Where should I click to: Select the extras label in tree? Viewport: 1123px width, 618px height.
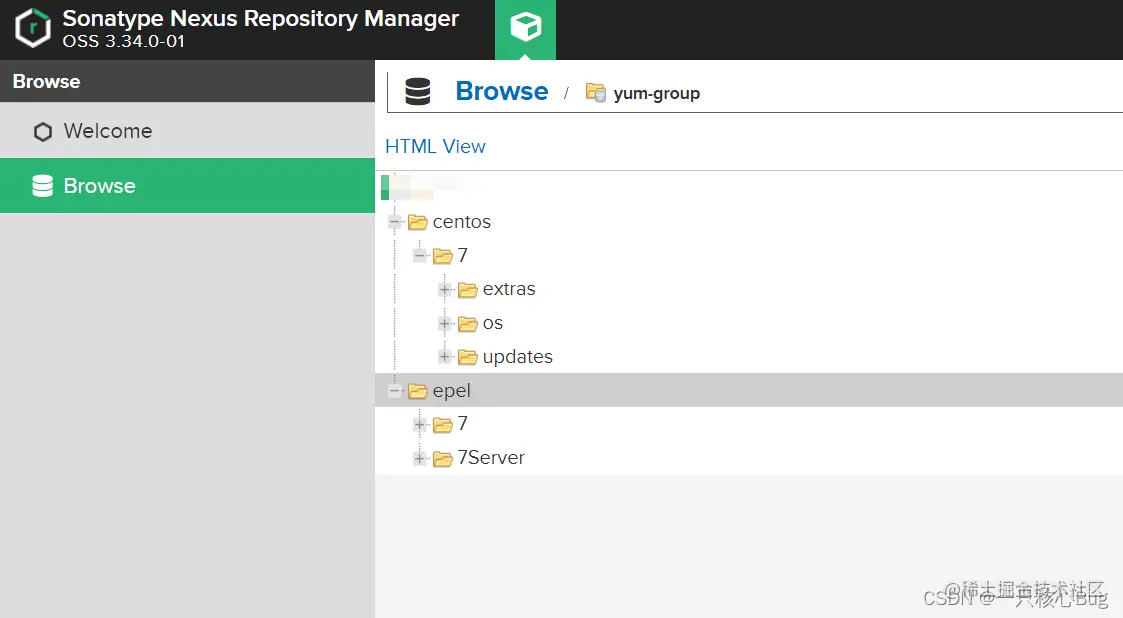[509, 289]
